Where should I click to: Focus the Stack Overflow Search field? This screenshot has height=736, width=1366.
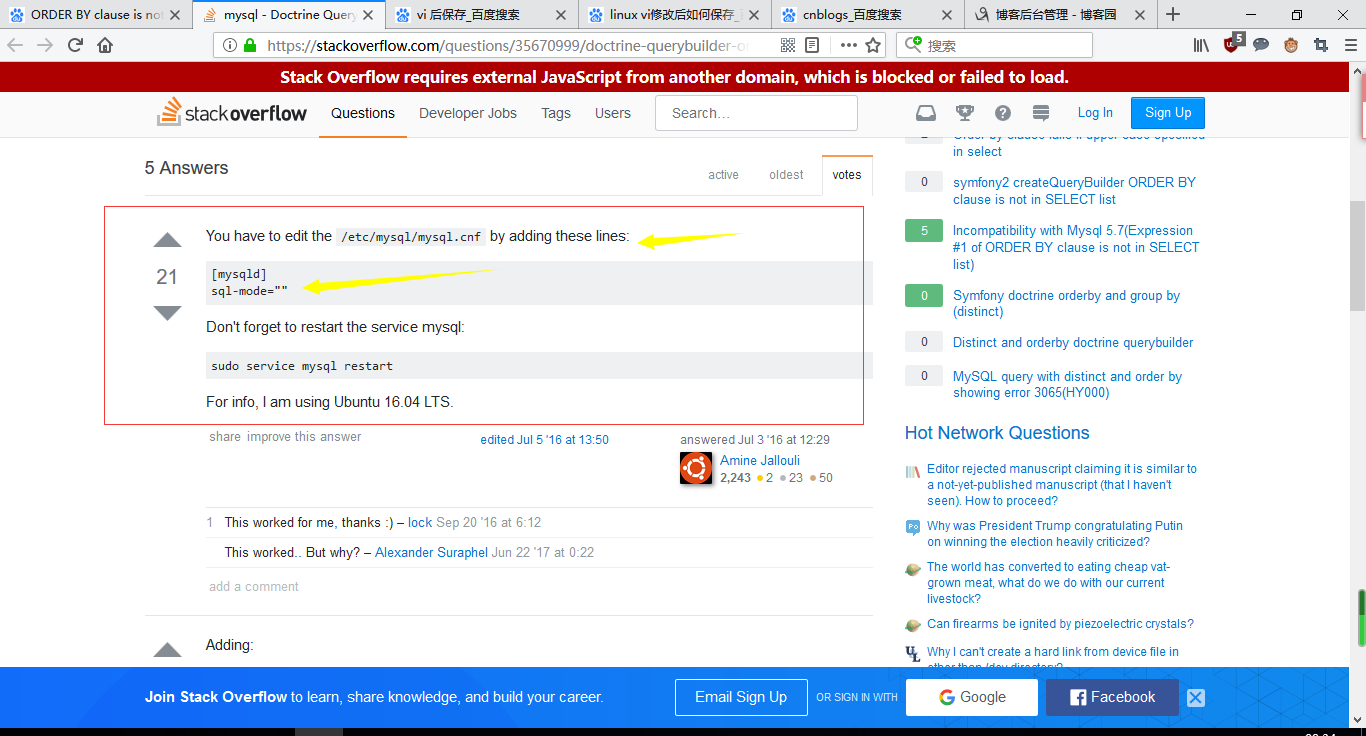pos(756,113)
